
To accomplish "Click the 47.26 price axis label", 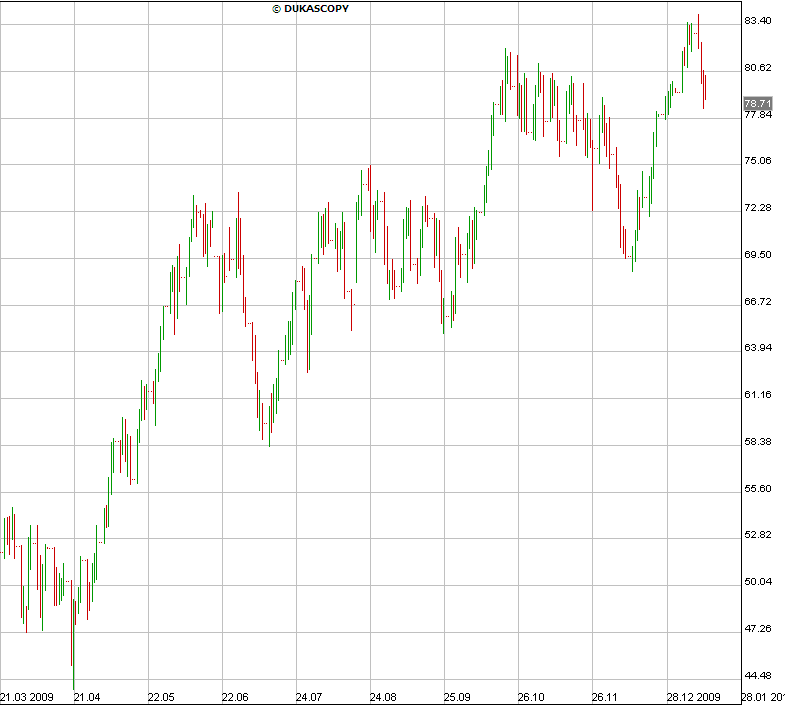I will (758, 629).
